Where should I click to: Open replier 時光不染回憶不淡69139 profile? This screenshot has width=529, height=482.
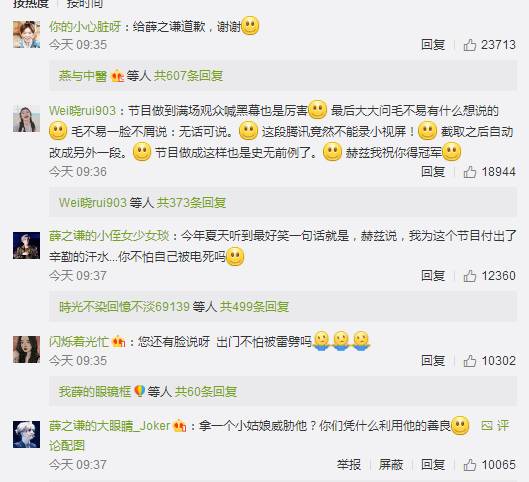124,307
